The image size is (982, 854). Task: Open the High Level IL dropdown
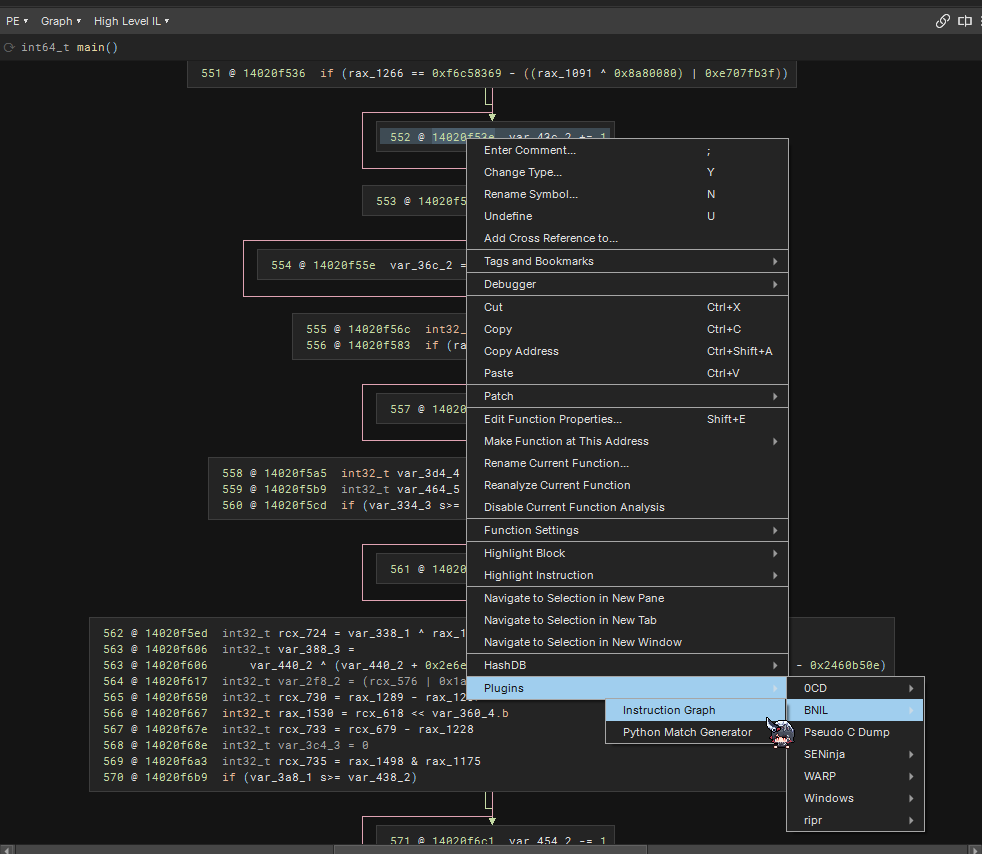coord(131,21)
